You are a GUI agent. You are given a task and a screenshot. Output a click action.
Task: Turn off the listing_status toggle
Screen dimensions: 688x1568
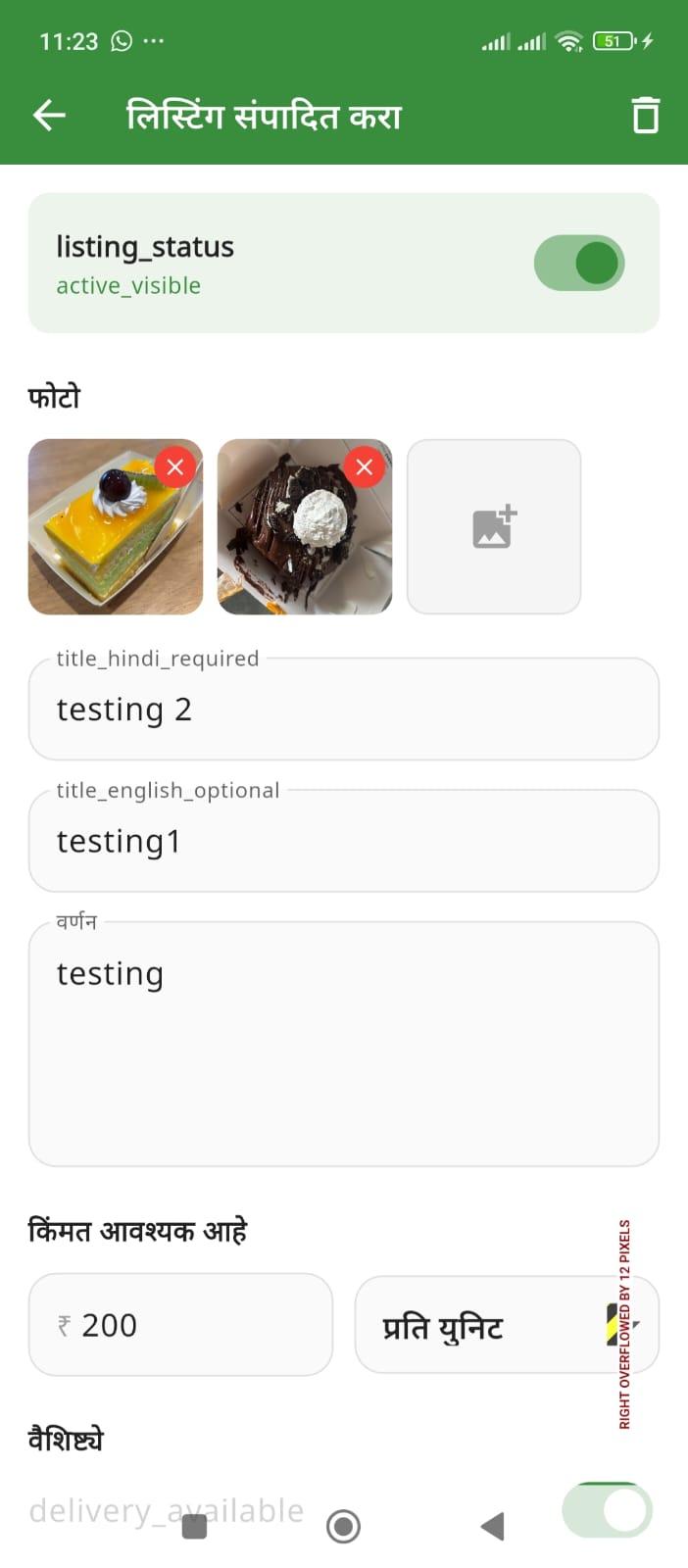pos(579,263)
